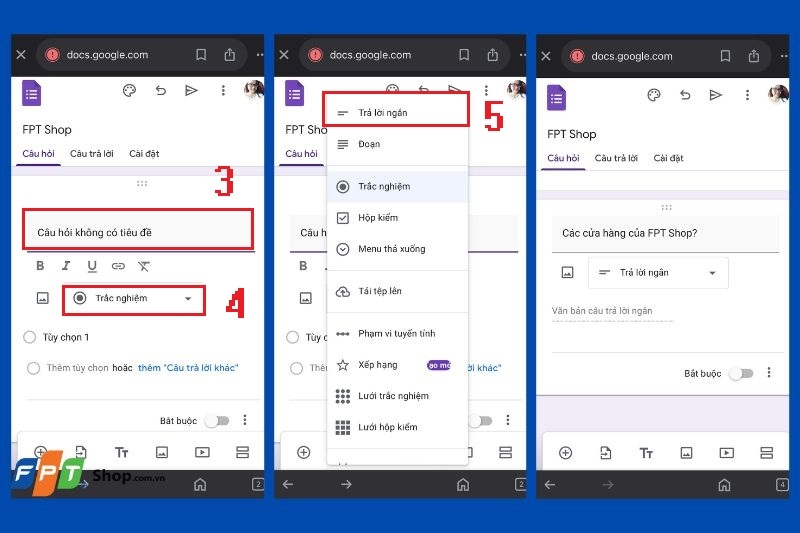Click the import questions icon in the right phone's toolbar
800x533 pixels.
pyautogui.click(x=606, y=453)
